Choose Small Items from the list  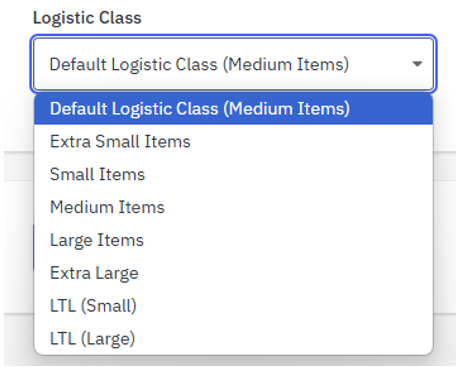[233, 174]
